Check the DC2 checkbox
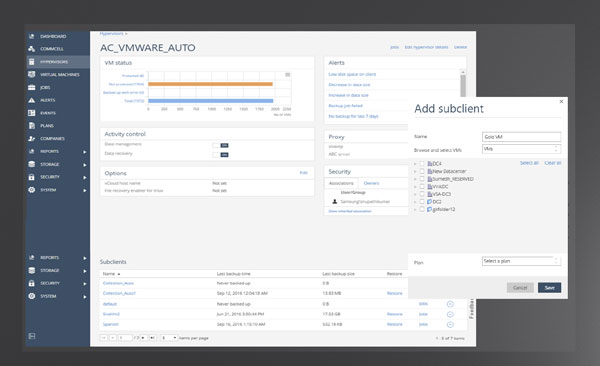 click(422, 201)
